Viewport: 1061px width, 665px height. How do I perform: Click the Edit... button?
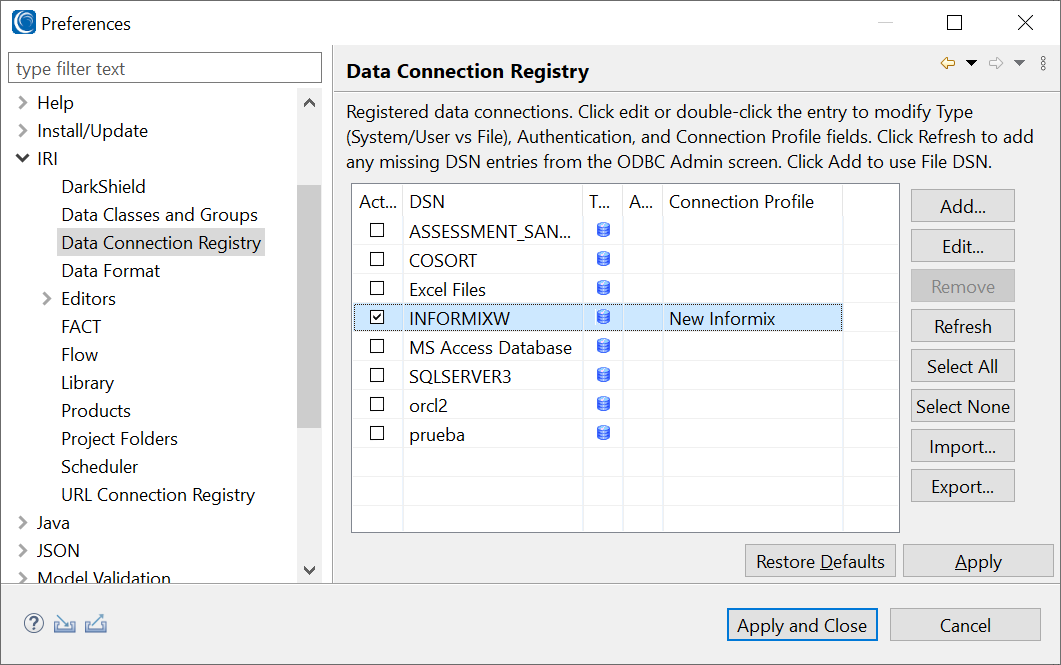[x=963, y=246]
